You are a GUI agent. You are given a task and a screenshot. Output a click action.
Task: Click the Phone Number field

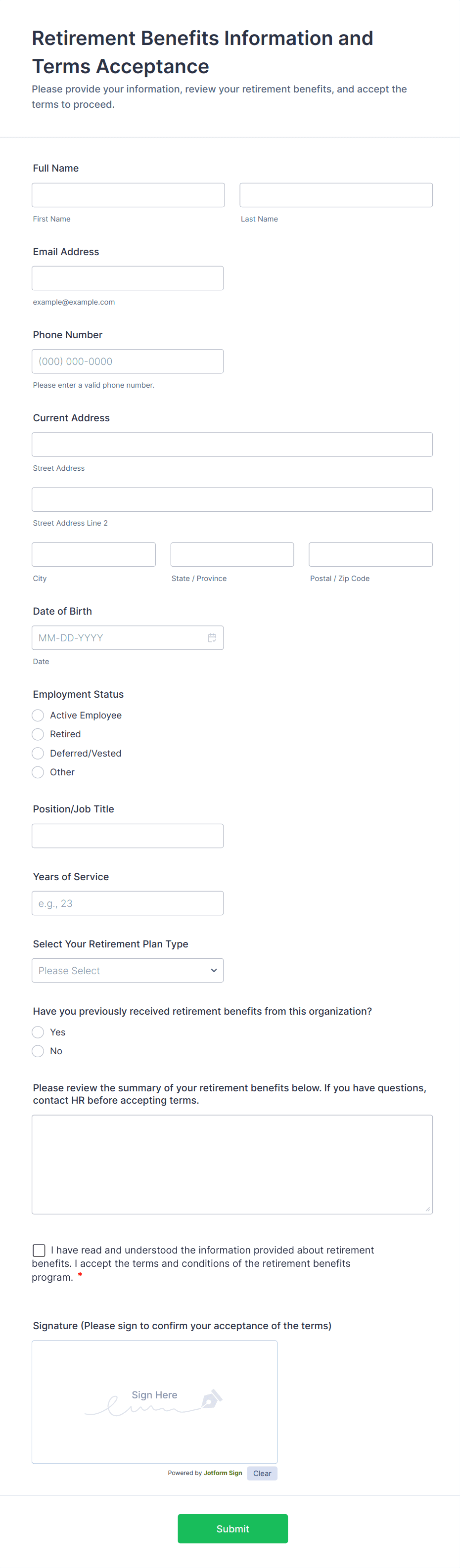point(127,361)
